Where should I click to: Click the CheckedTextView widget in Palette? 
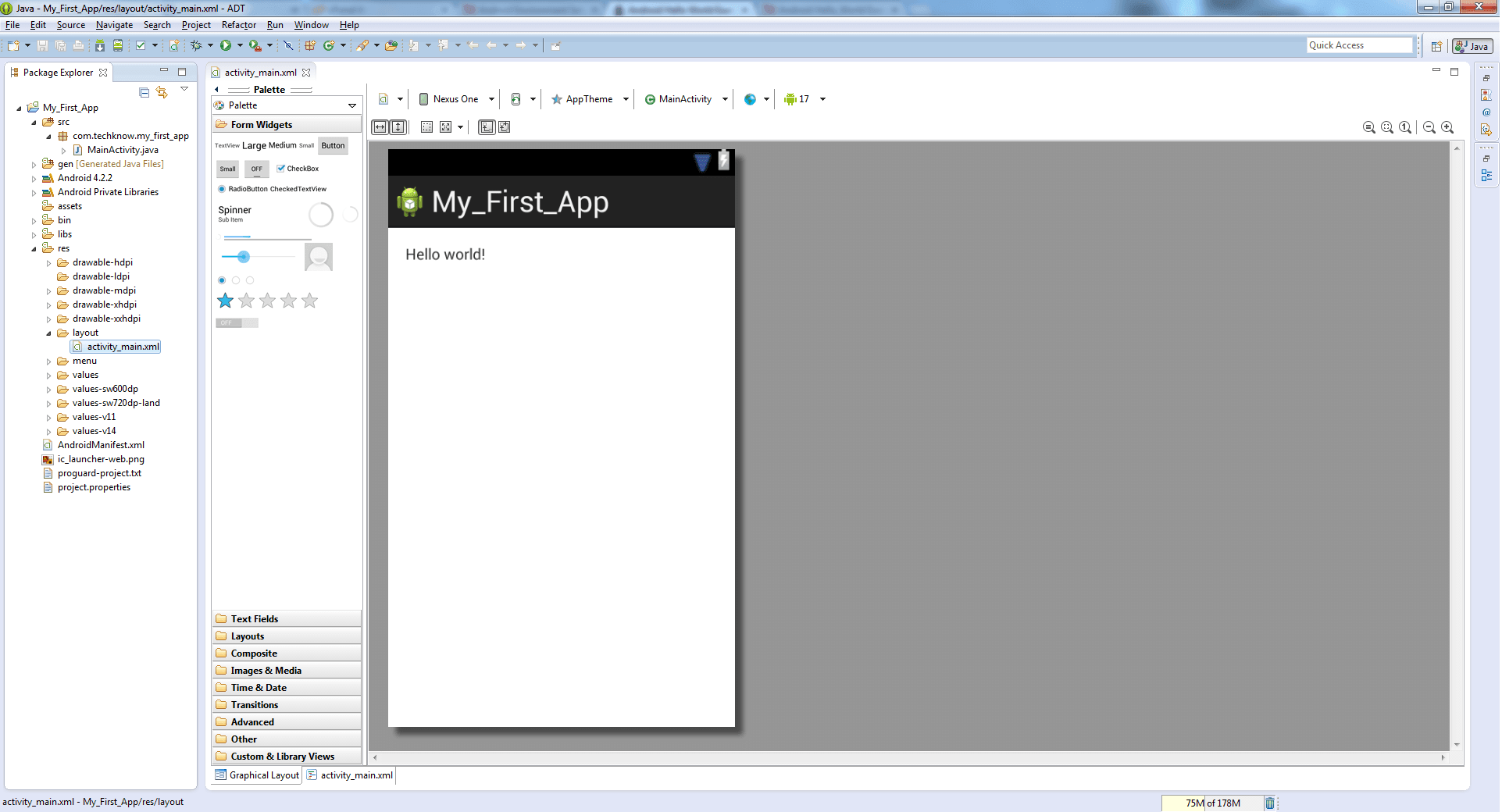298,189
